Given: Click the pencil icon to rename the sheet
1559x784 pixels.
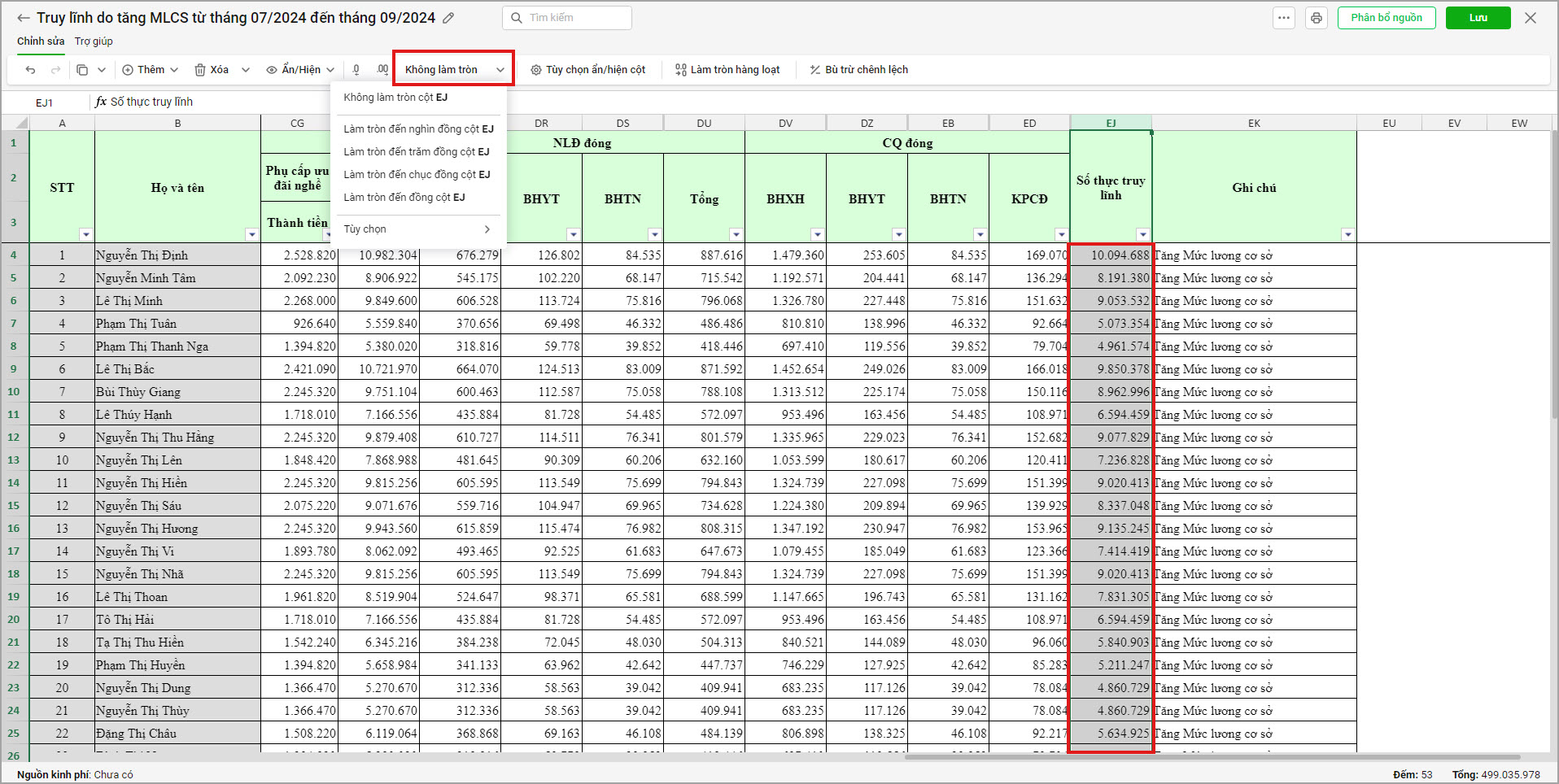Looking at the screenshot, I should (x=448, y=18).
